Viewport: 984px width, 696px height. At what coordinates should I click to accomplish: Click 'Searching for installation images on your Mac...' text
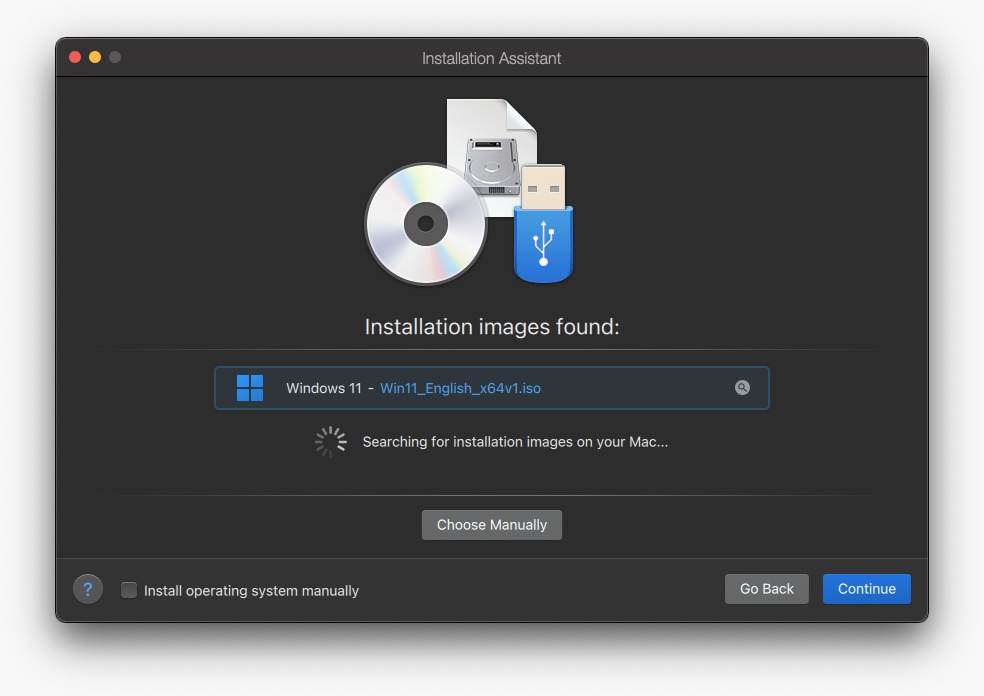(x=515, y=442)
